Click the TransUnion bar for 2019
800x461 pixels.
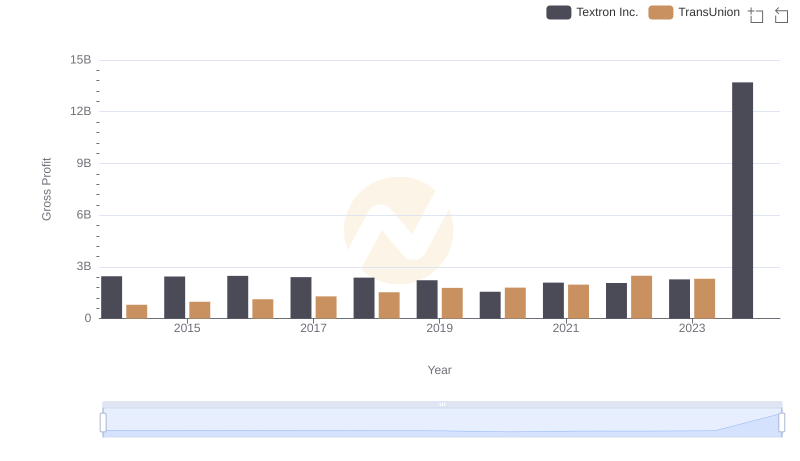point(452,303)
